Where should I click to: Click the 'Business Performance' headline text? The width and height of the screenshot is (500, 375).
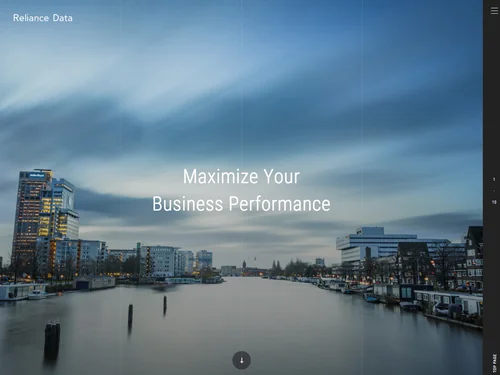241,204
